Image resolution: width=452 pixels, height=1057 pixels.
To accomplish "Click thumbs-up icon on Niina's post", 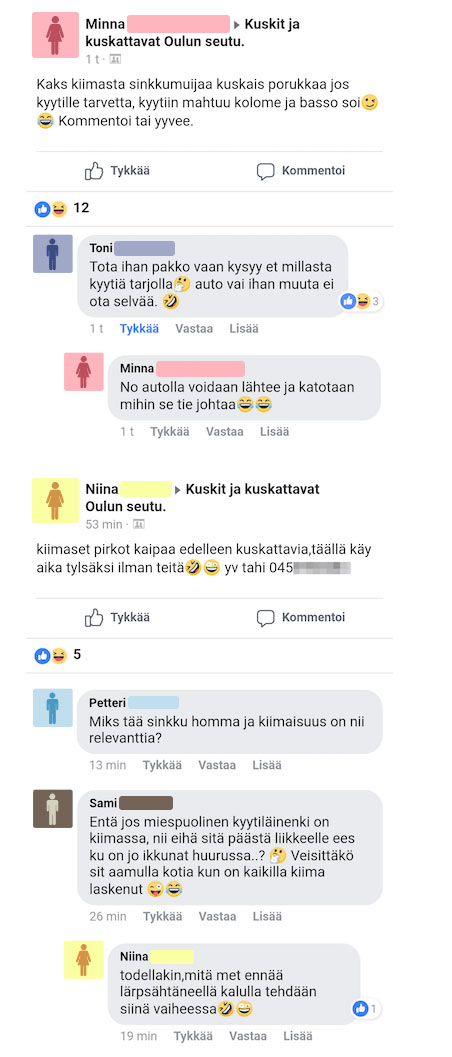I will tap(94, 617).
